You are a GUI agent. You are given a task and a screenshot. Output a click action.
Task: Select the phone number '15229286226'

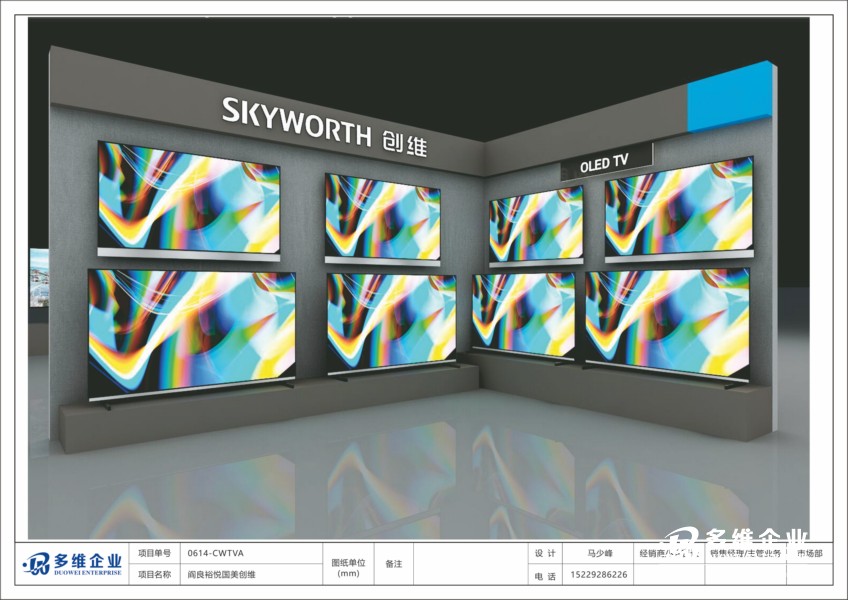[x=599, y=575]
